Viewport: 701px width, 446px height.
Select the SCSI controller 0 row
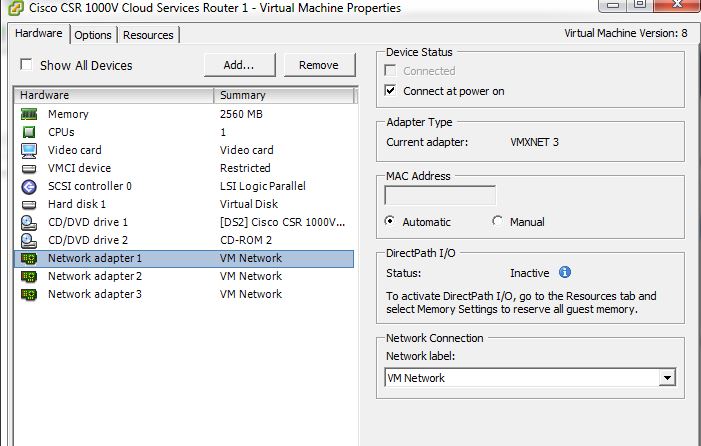pyautogui.click(x=184, y=186)
